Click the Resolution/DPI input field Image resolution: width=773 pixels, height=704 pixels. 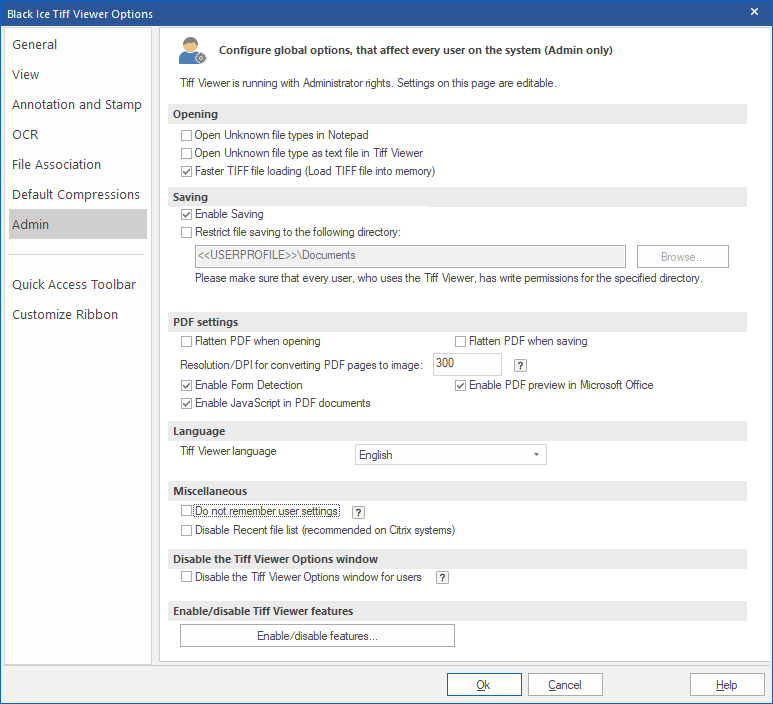pyautogui.click(x=467, y=364)
